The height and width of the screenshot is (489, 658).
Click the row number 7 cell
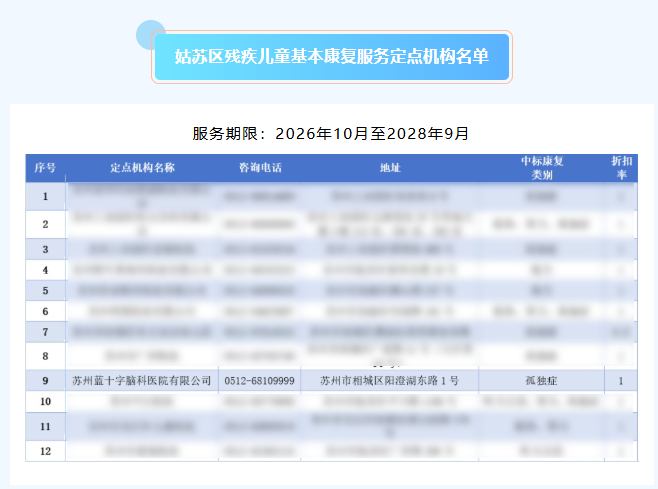(45, 332)
